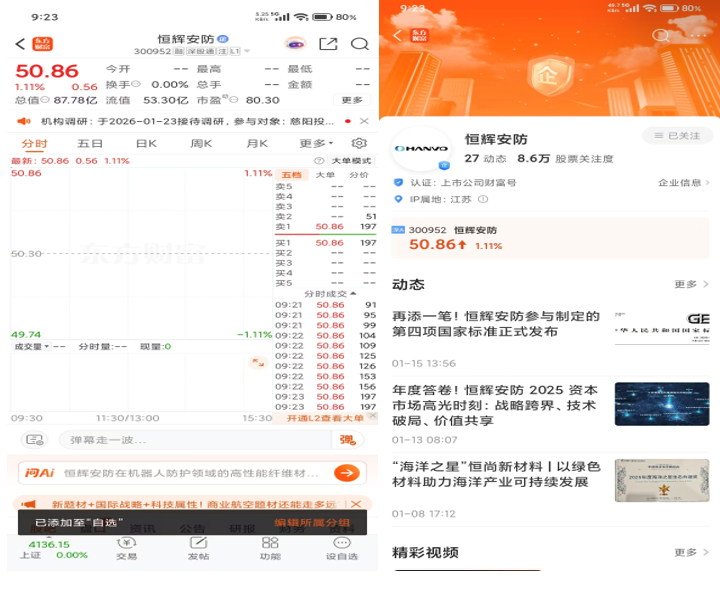Viewport: 720px width, 591px height.
Task: Submit the 问Ai question with the orange arrow
Action: pos(347,473)
